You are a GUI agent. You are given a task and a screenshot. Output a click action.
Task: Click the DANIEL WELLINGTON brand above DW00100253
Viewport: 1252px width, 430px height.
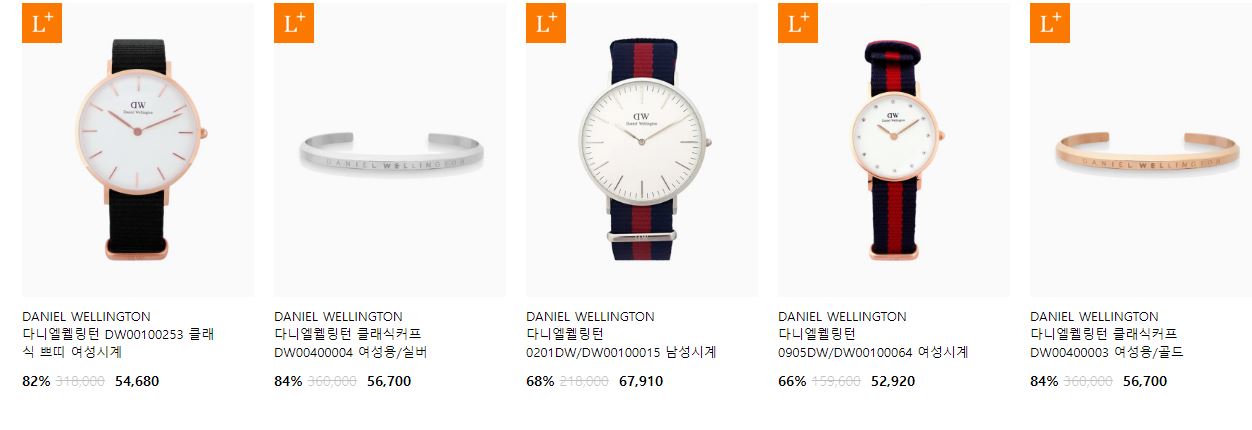pos(86,317)
